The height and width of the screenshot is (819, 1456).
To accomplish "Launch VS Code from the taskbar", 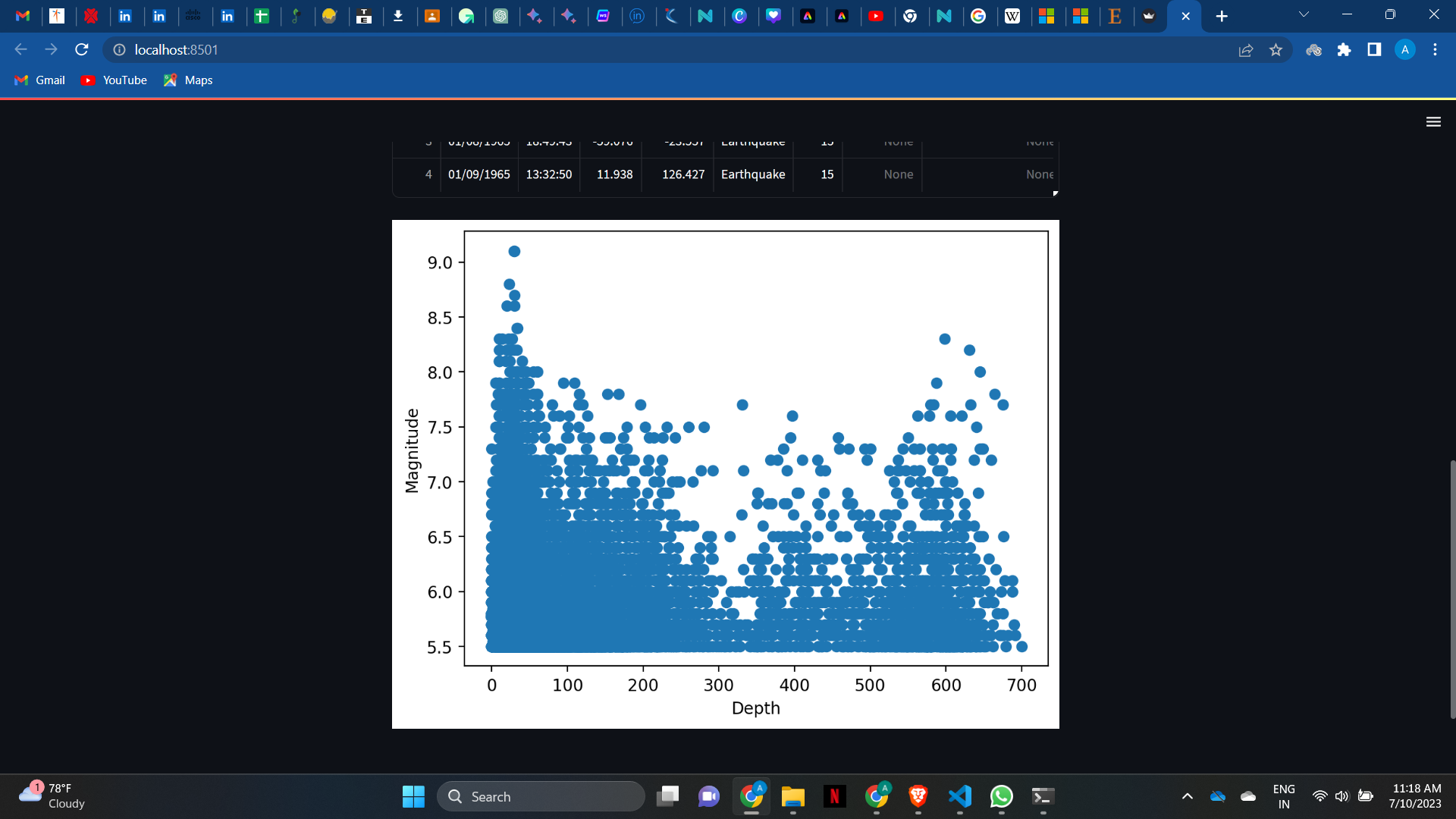I will [959, 796].
